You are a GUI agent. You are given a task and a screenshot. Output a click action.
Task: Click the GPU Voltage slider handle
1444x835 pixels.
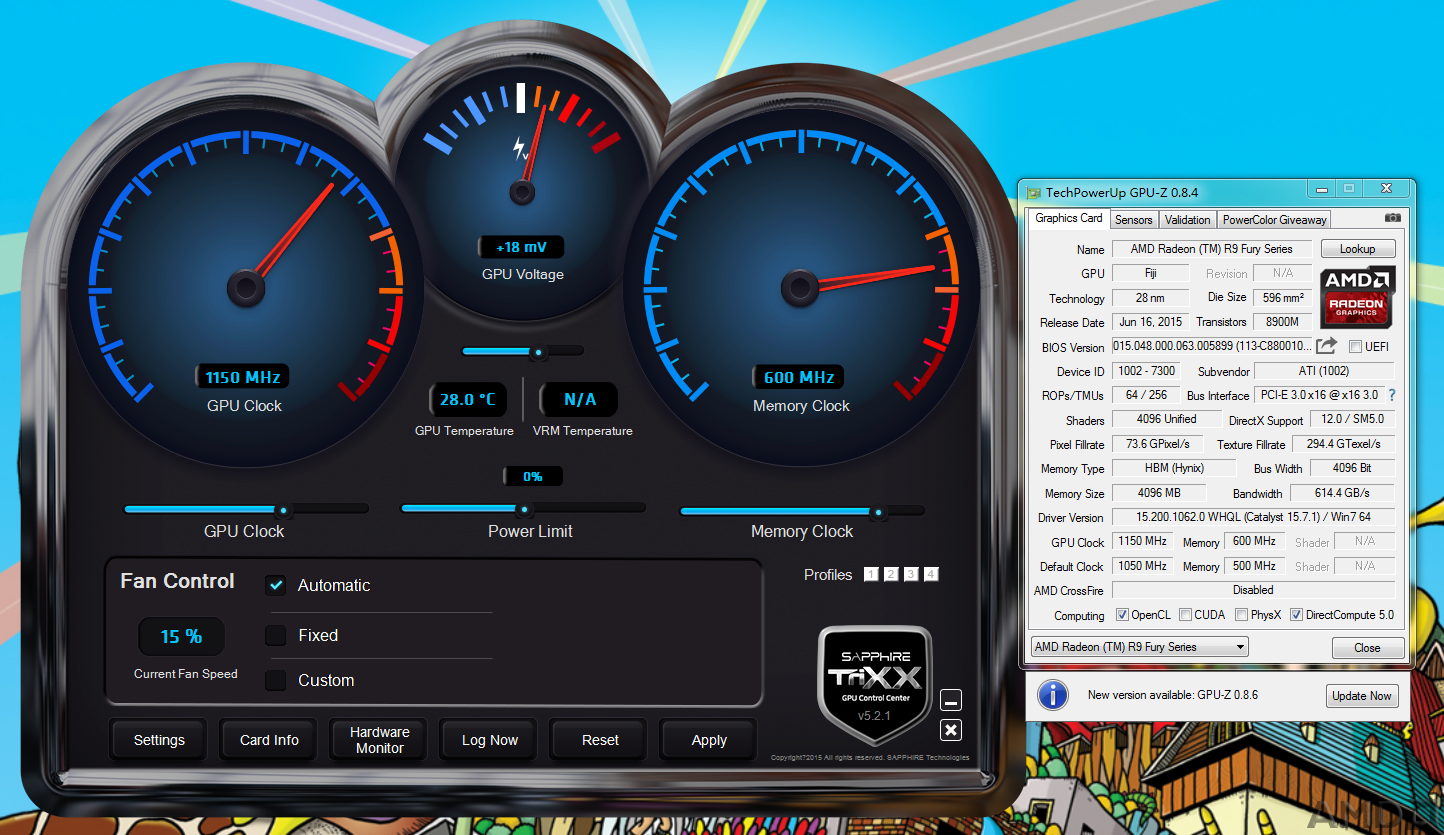point(538,352)
